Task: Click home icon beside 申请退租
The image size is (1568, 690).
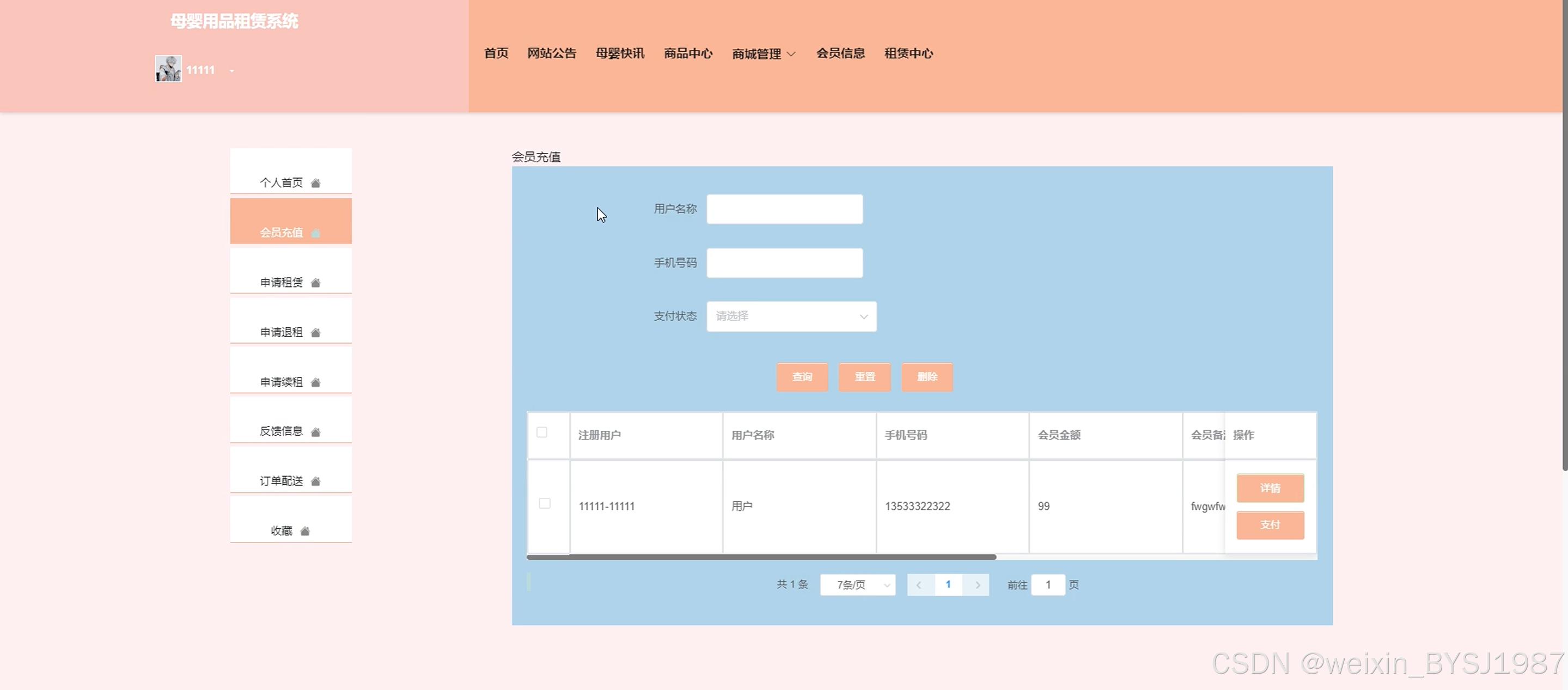Action: pyautogui.click(x=315, y=333)
